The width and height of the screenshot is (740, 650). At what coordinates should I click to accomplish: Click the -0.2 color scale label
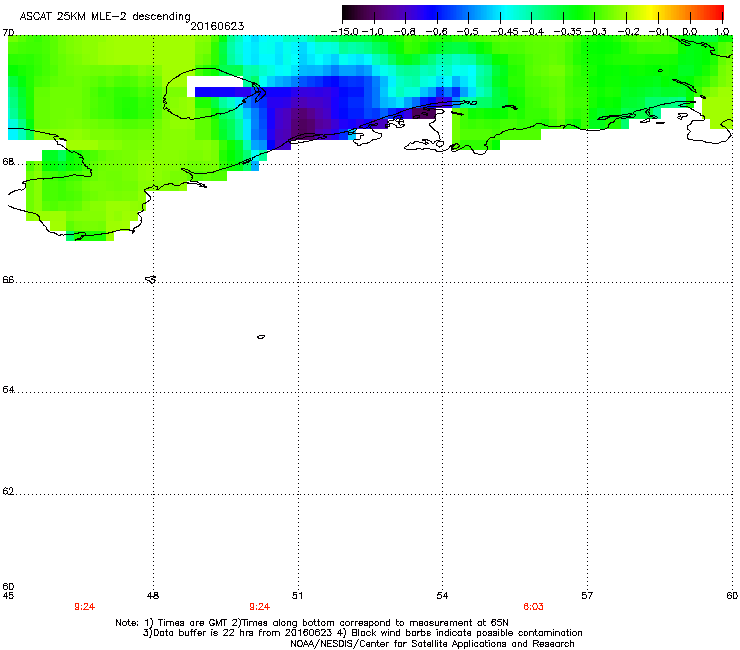click(629, 32)
